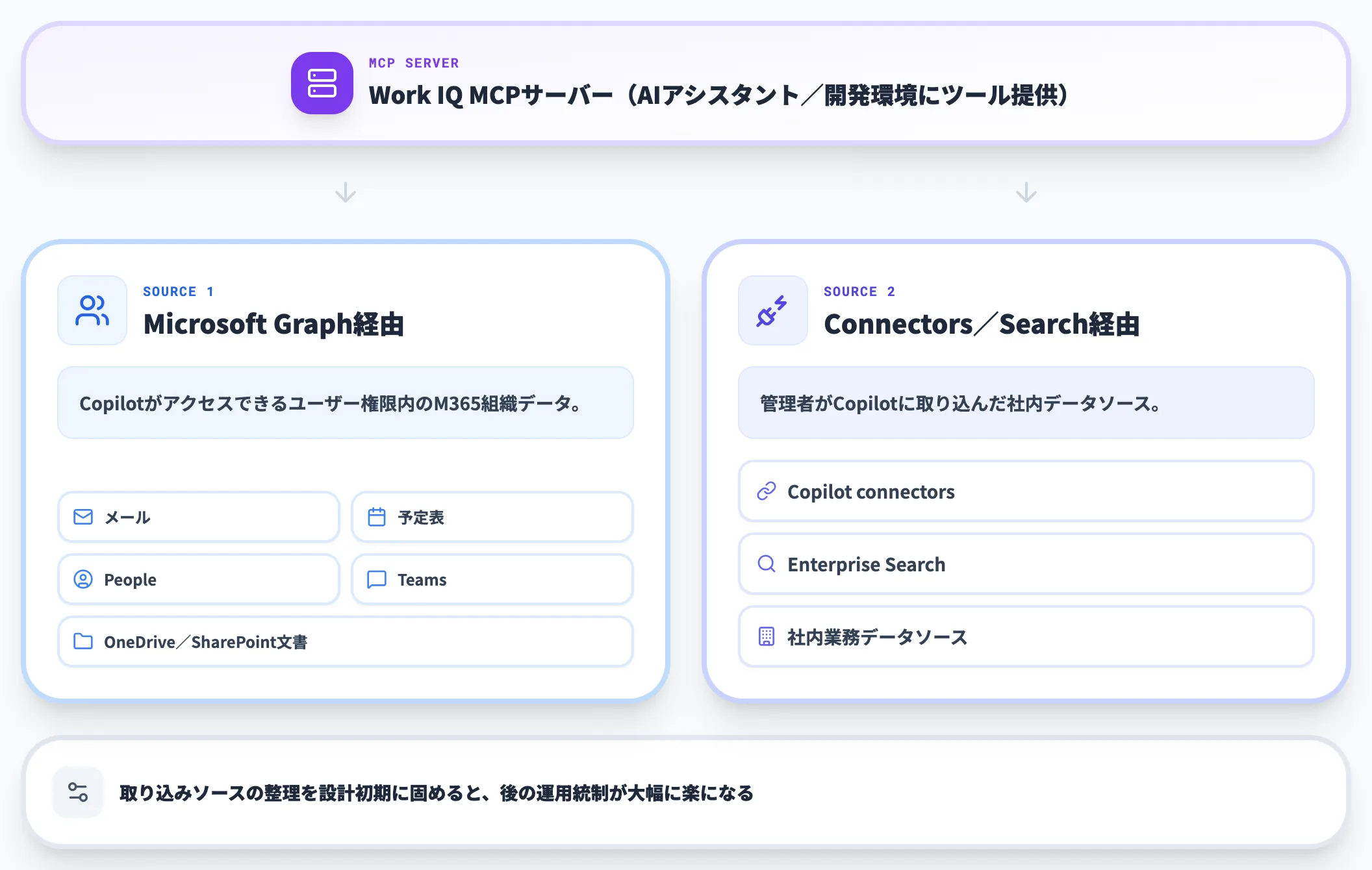The height and width of the screenshot is (870, 1372).
Task: Click the Connectors plug icon
Action: point(772,310)
